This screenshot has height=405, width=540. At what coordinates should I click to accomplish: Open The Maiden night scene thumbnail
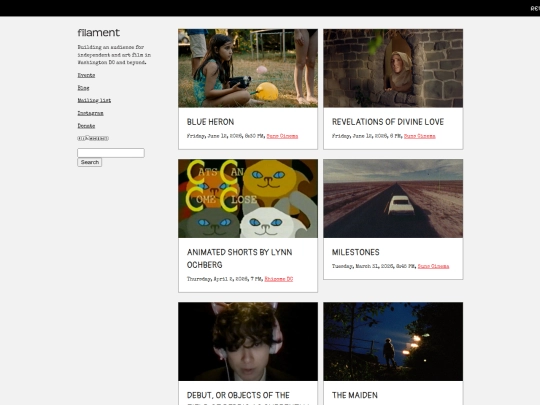point(393,342)
